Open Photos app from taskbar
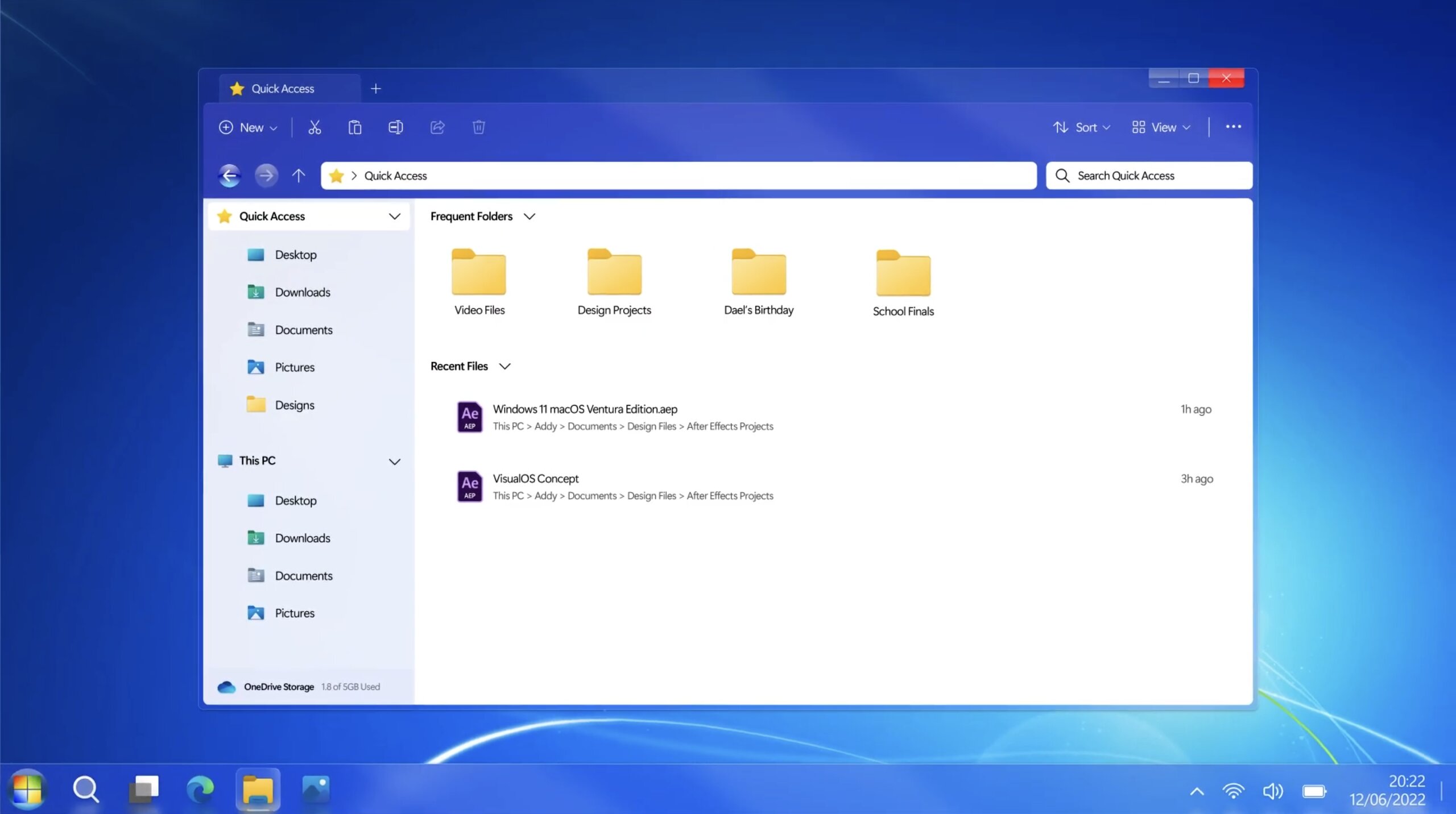The height and width of the screenshot is (814, 1456). (x=316, y=790)
